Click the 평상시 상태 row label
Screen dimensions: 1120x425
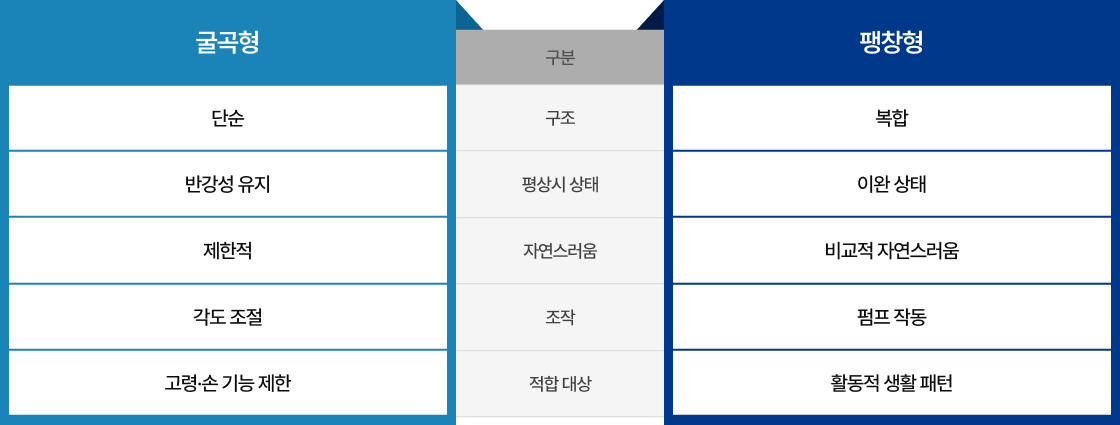click(x=560, y=184)
